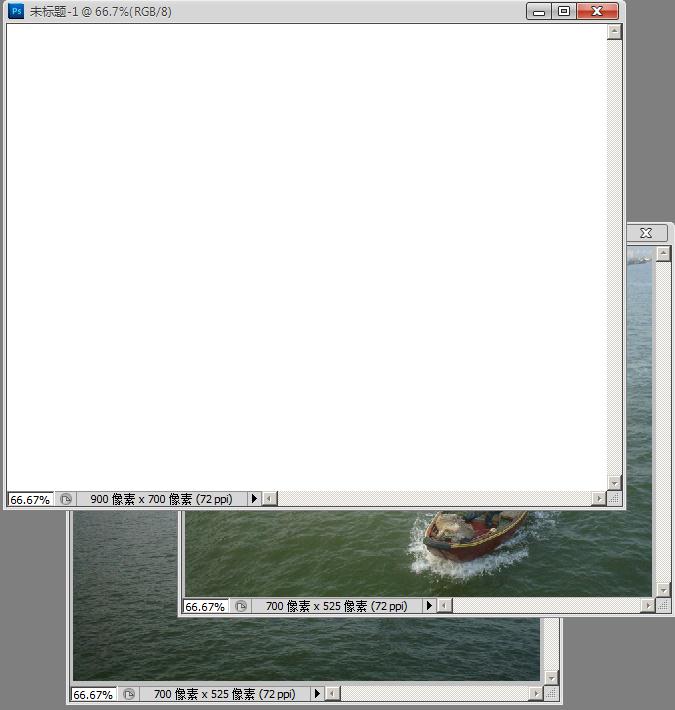
Task: Click the down scroll arrow in the 未标题-1 window
Action: point(614,483)
